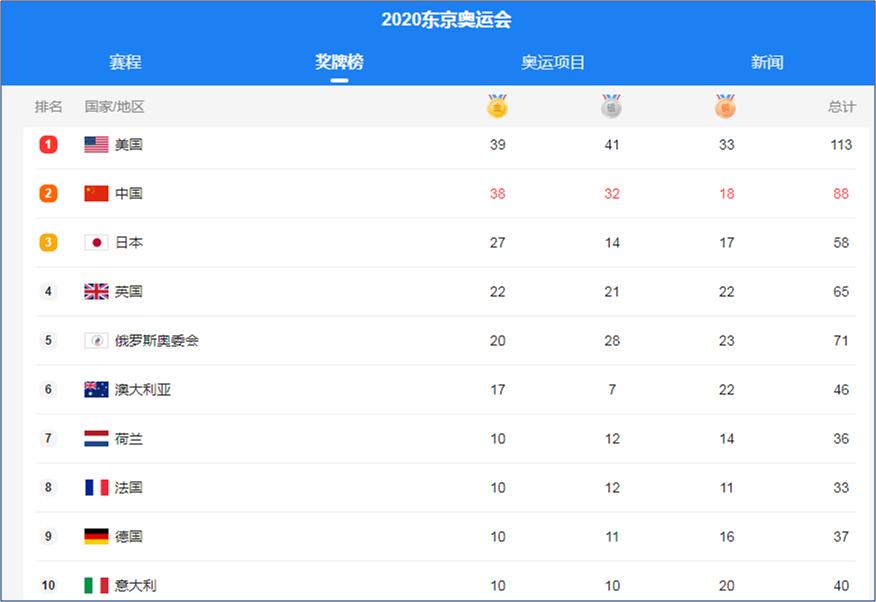The image size is (876, 602).
Task: Click the Australia flag icon
Action: coord(96,390)
